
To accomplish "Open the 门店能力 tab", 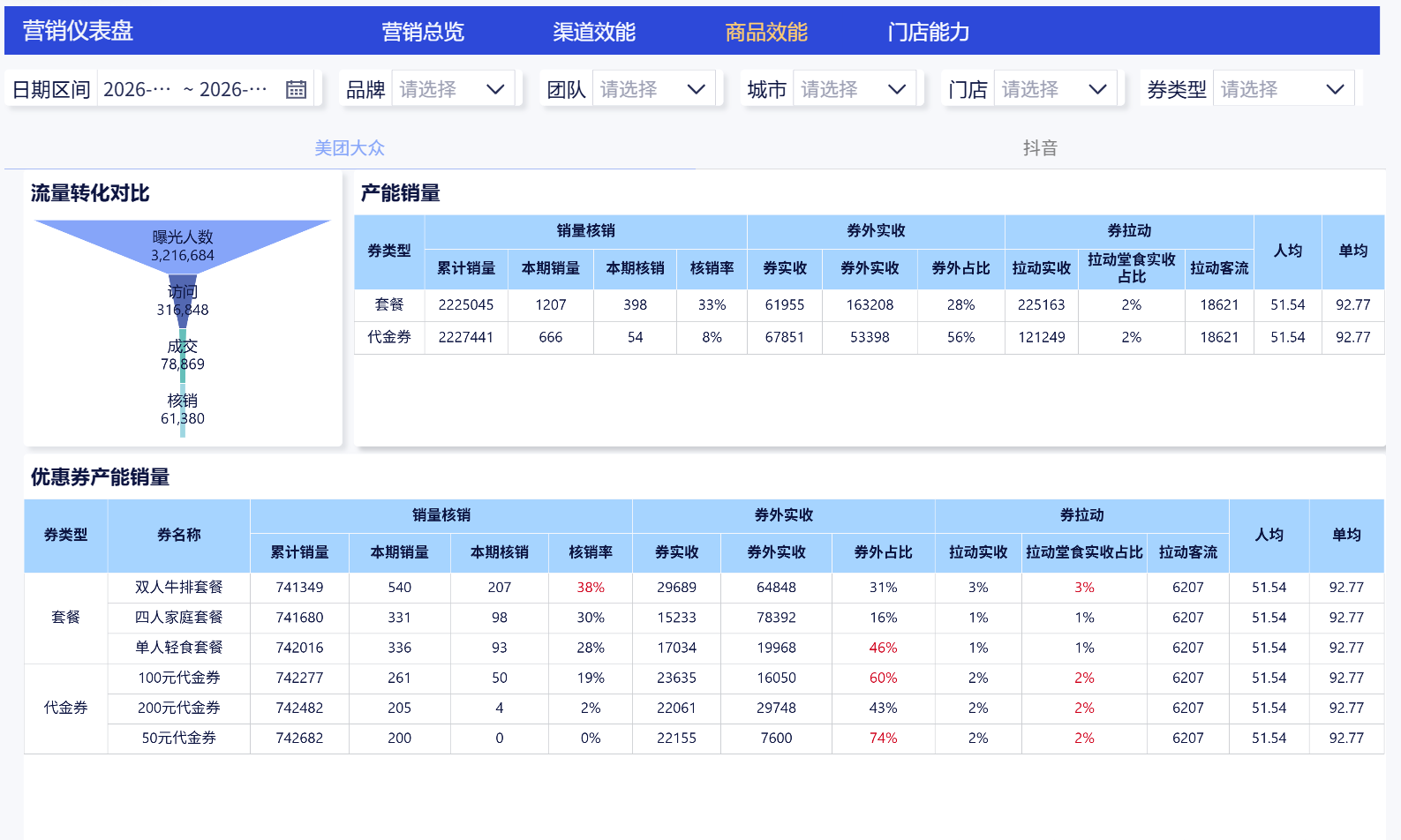I will [929, 32].
